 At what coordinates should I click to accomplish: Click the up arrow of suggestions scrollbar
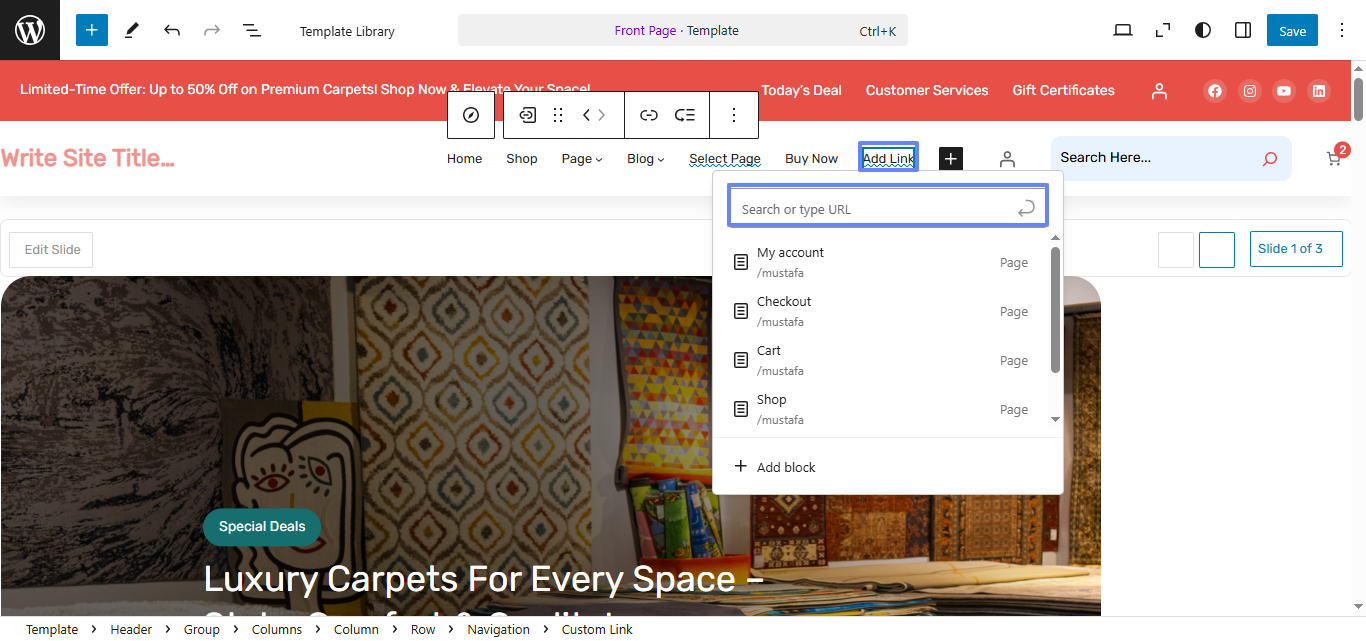pos(1055,238)
